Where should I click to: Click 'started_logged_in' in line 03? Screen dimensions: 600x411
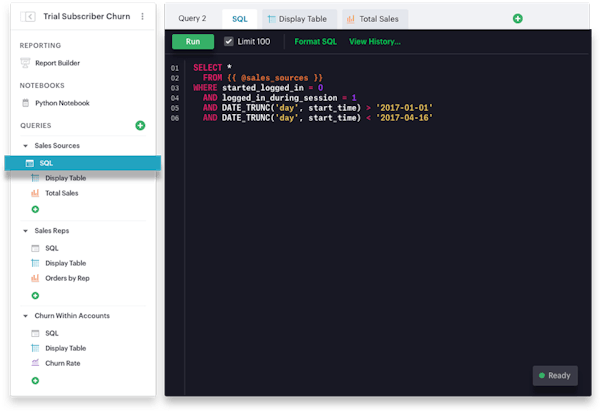pos(263,88)
